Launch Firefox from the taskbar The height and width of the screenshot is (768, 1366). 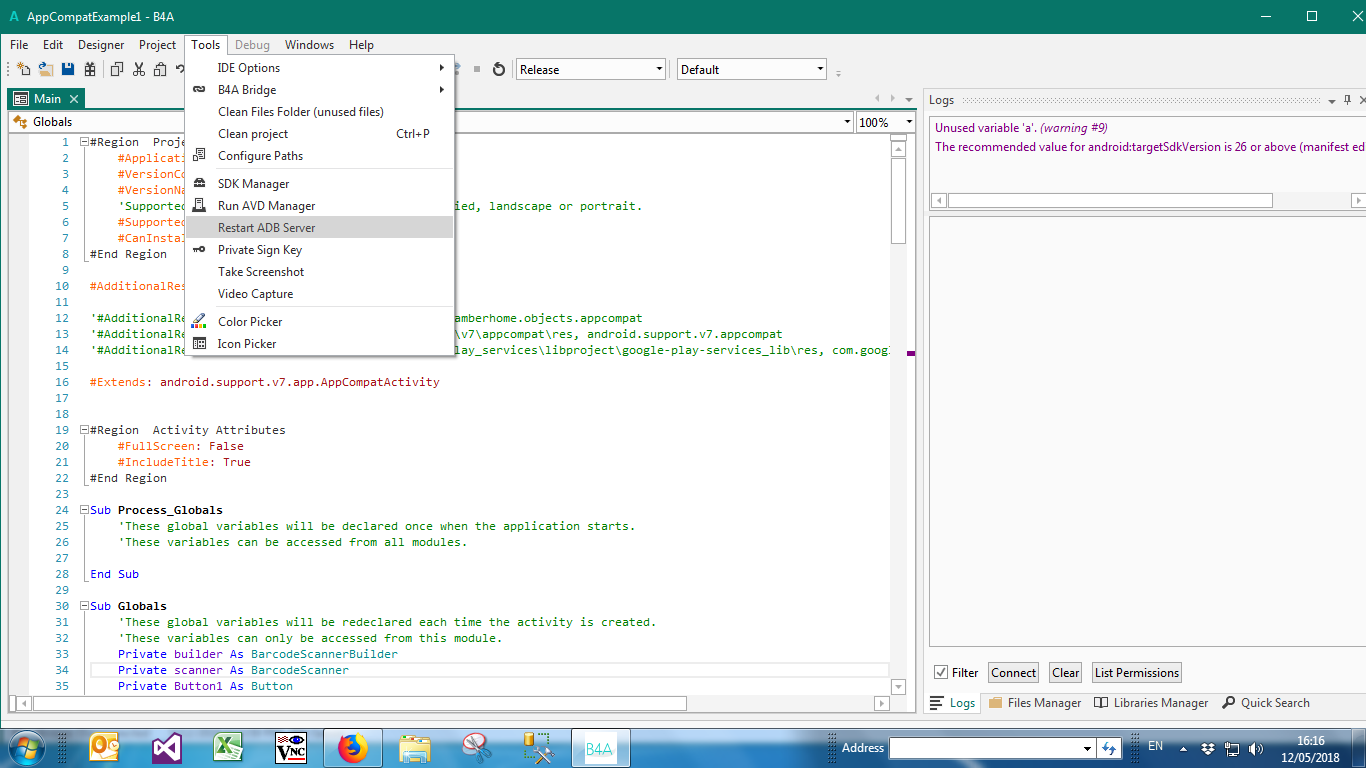pos(352,748)
